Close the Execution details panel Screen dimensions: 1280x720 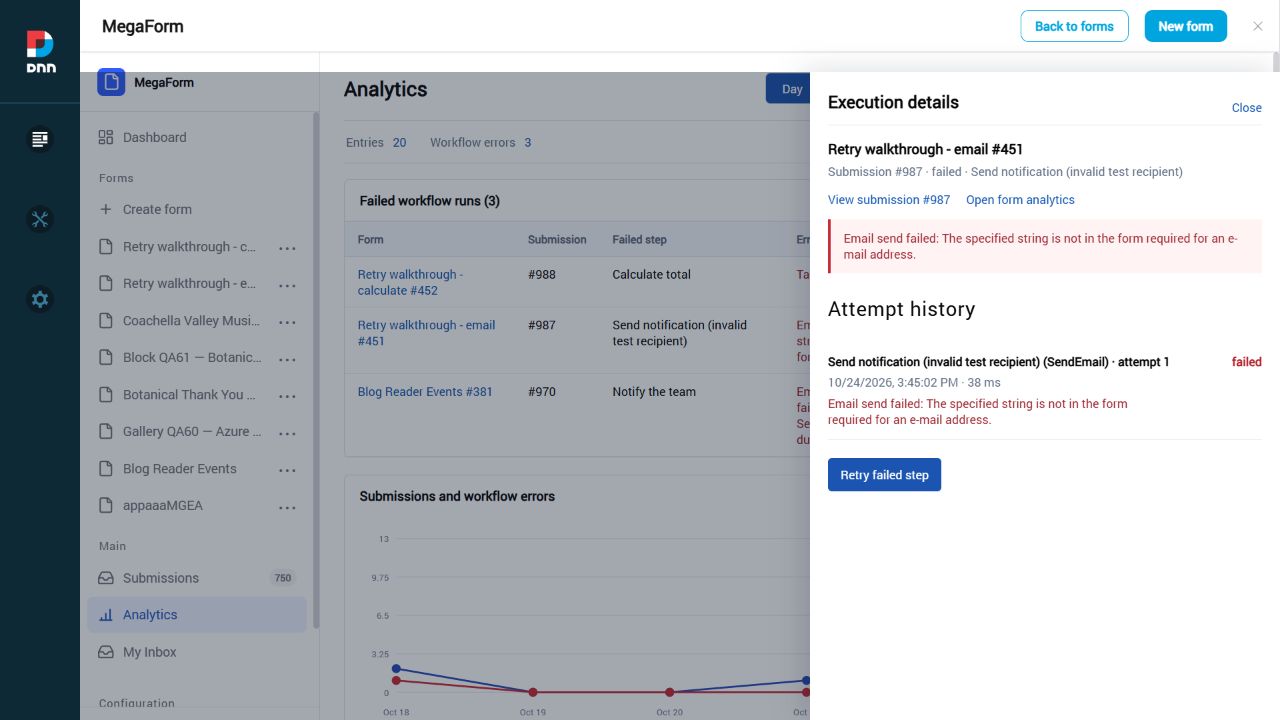1246,108
